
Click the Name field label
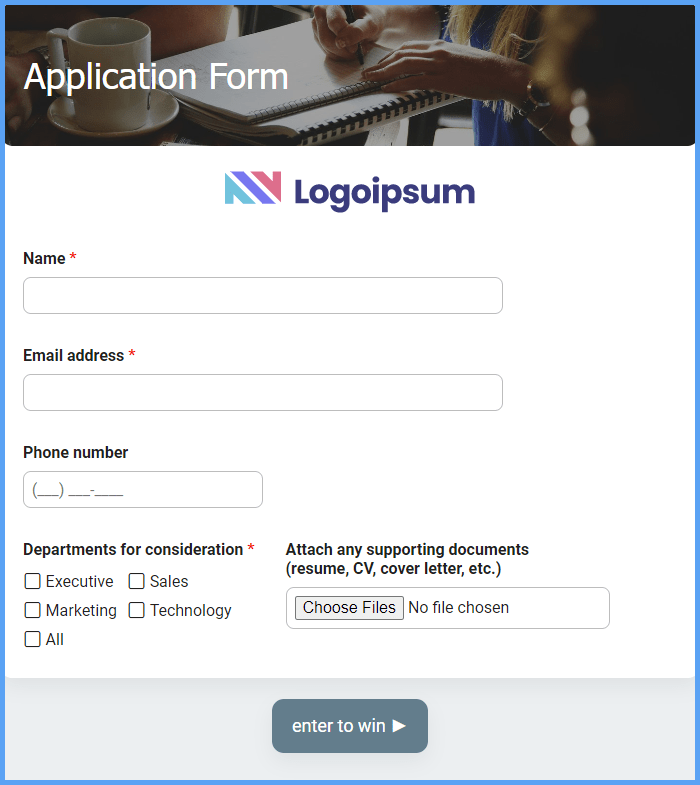[44, 258]
